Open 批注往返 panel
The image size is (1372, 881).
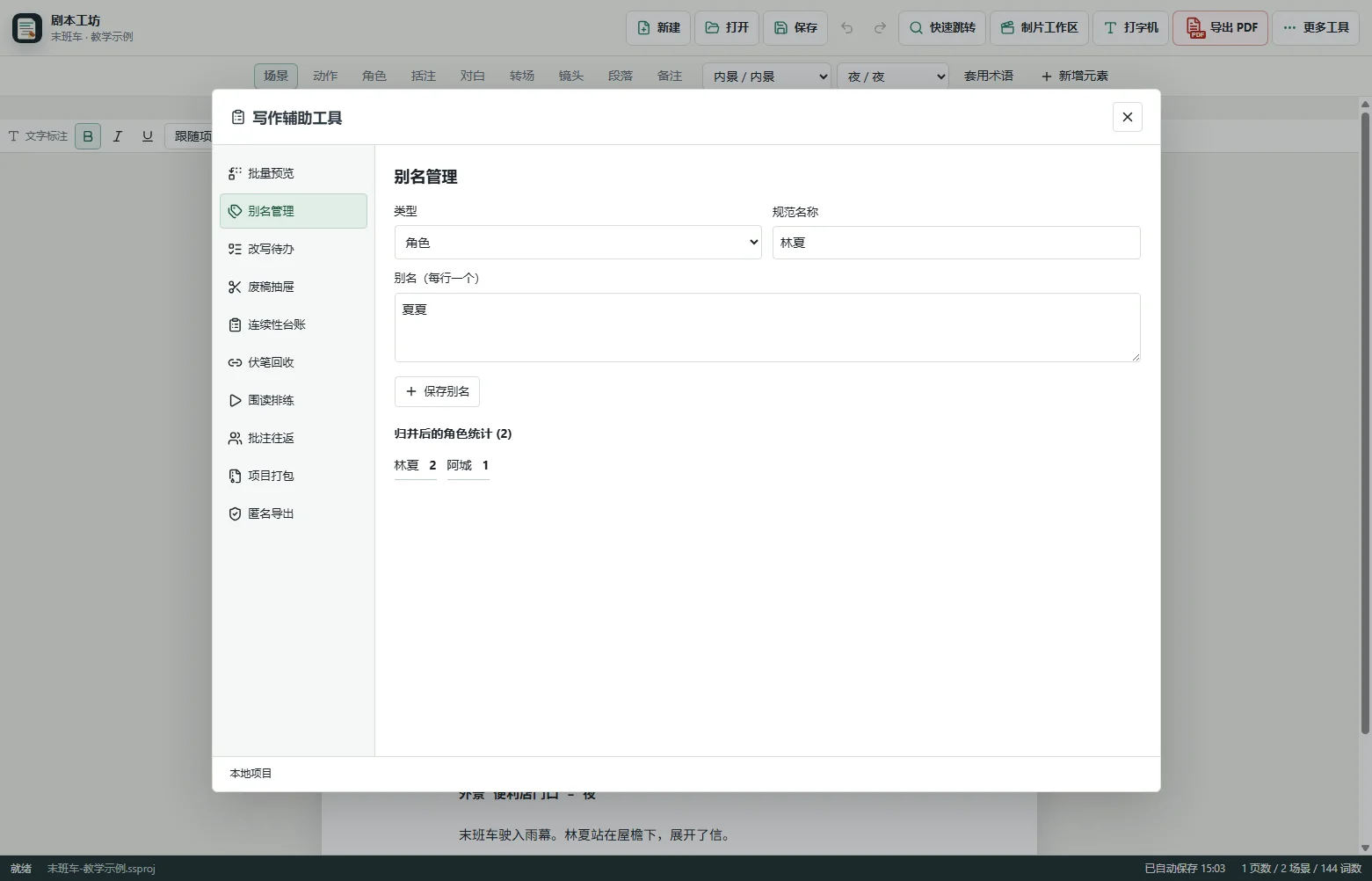coord(293,438)
